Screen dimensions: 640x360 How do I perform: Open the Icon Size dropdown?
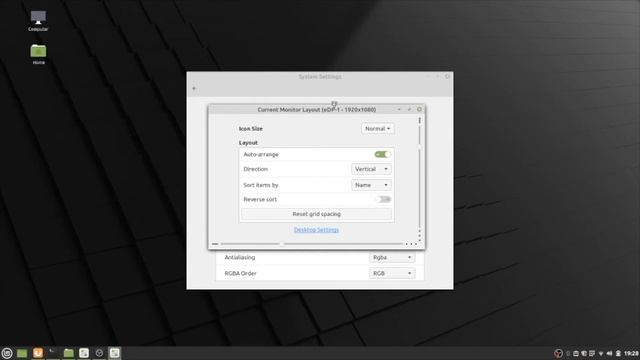tap(378, 129)
